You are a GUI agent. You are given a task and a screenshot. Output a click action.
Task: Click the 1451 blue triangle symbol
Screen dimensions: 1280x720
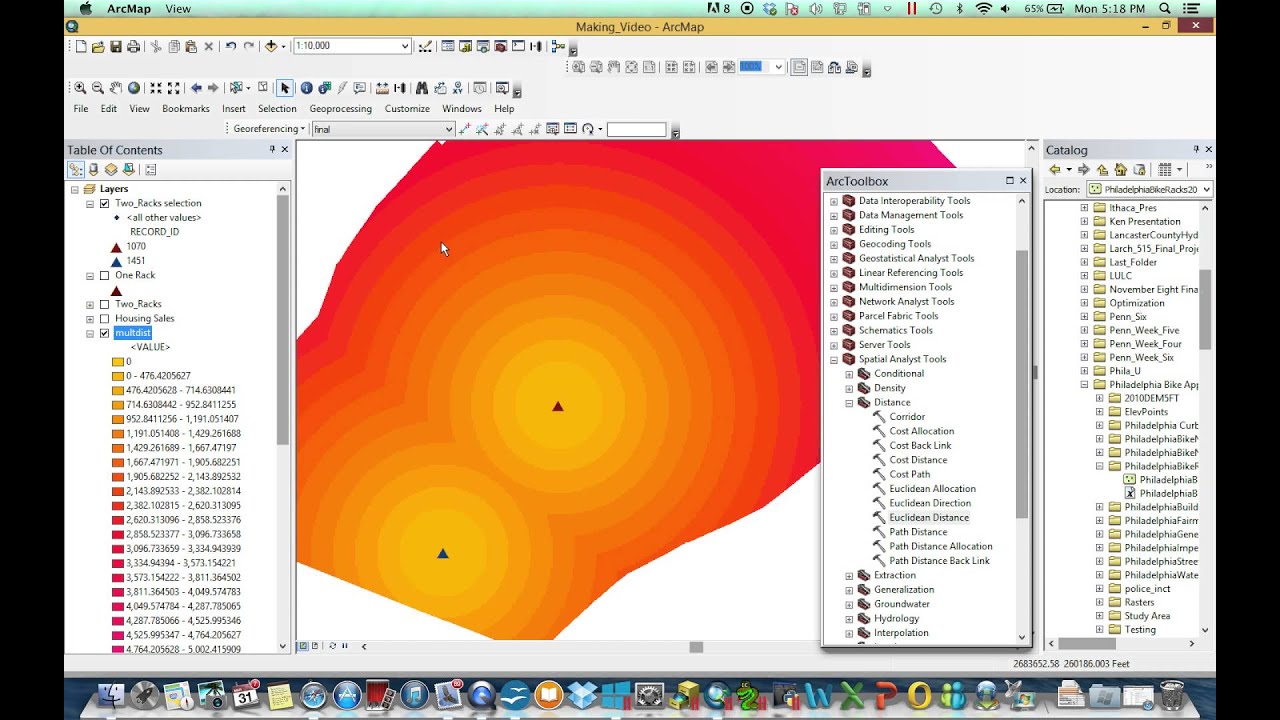coord(116,261)
